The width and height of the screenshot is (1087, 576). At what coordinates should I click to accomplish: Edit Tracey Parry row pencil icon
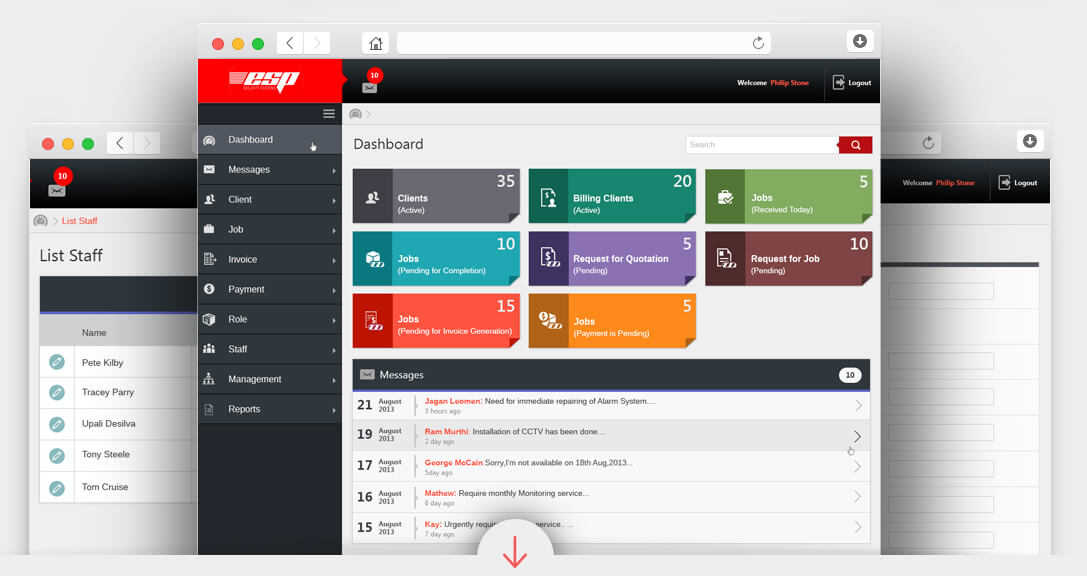click(x=57, y=392)
